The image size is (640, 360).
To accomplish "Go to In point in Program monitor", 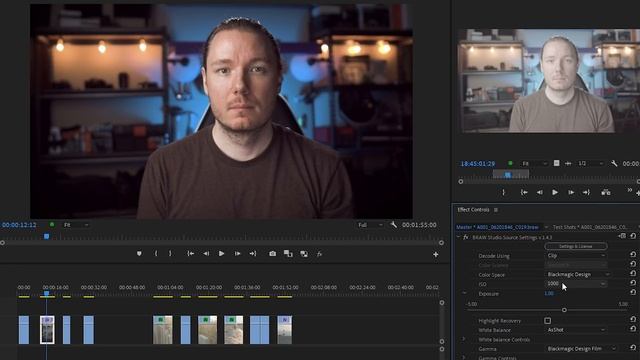I will click(190, 254).
